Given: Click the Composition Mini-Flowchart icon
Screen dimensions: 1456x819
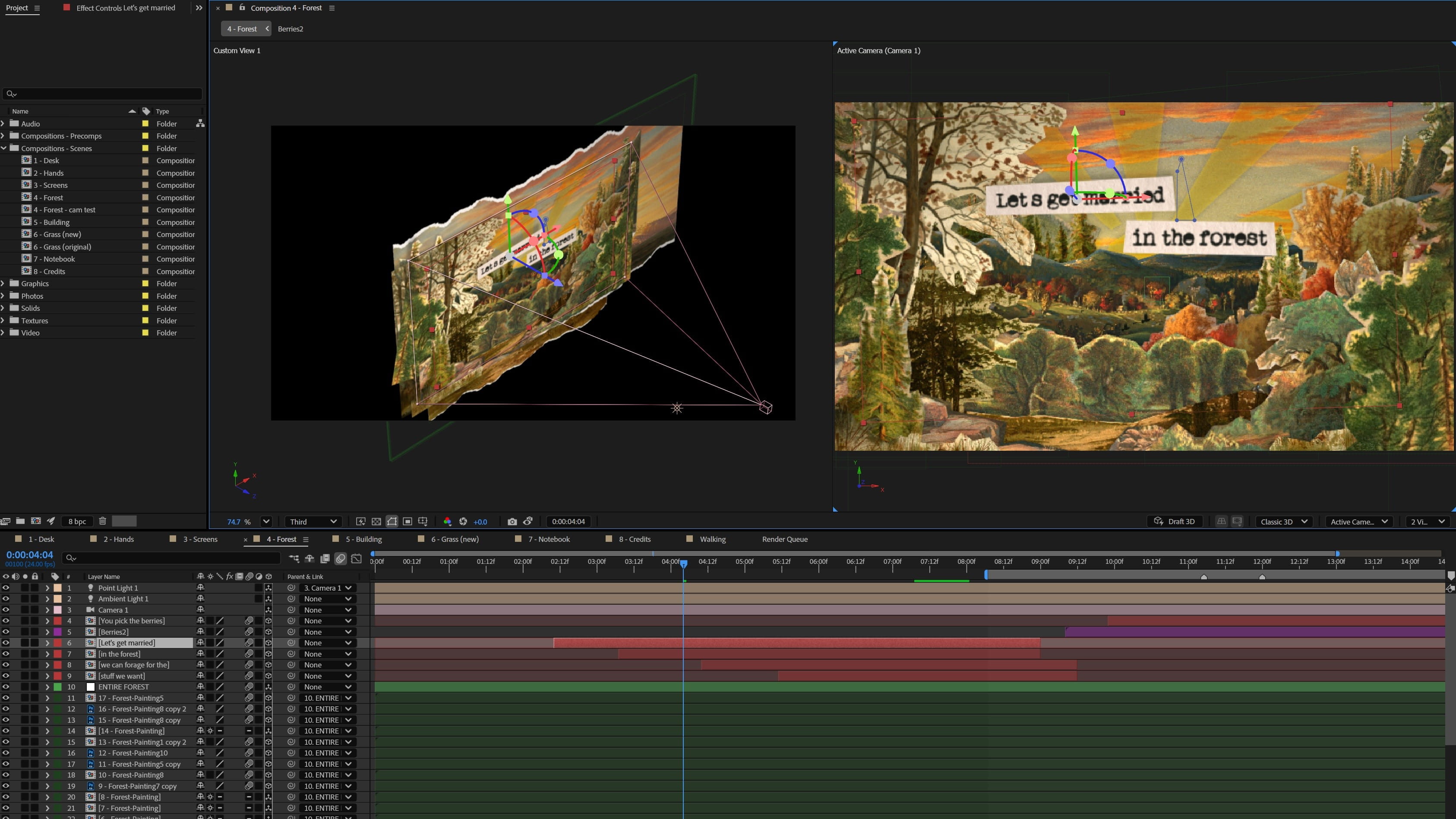Looking at the screenshot, I should pos(294,558).
